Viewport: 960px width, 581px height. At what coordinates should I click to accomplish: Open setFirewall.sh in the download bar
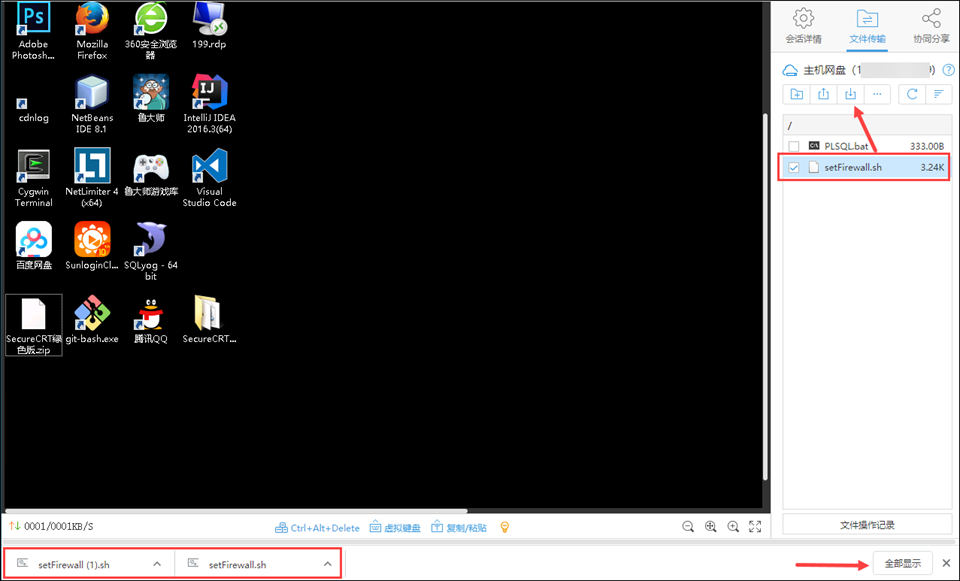pyautogui.click(x=237, y=564)
